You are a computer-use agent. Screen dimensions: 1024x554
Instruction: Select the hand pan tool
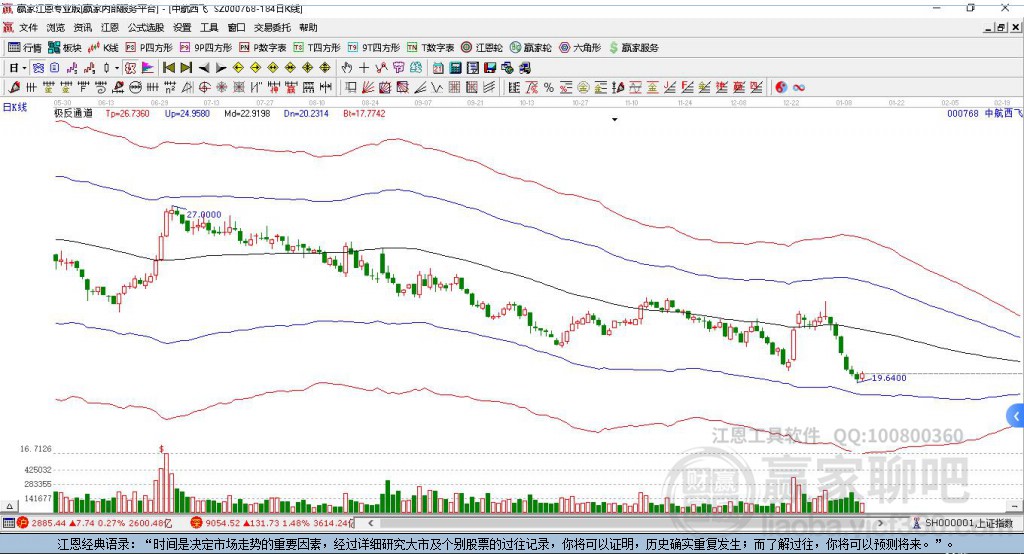[x=347, y=68]
